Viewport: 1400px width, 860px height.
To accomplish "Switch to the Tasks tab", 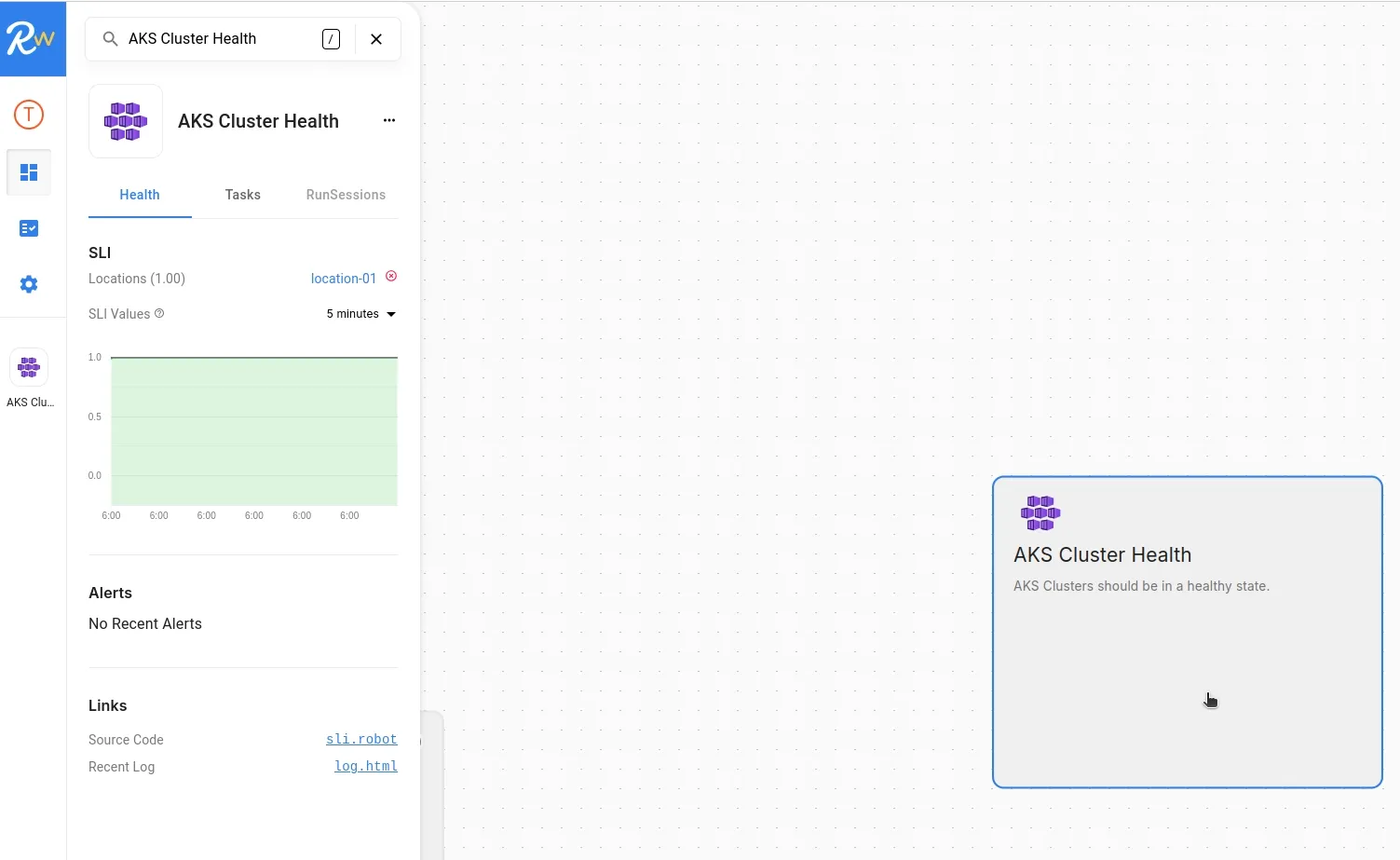I will click(x=242, y=195).
